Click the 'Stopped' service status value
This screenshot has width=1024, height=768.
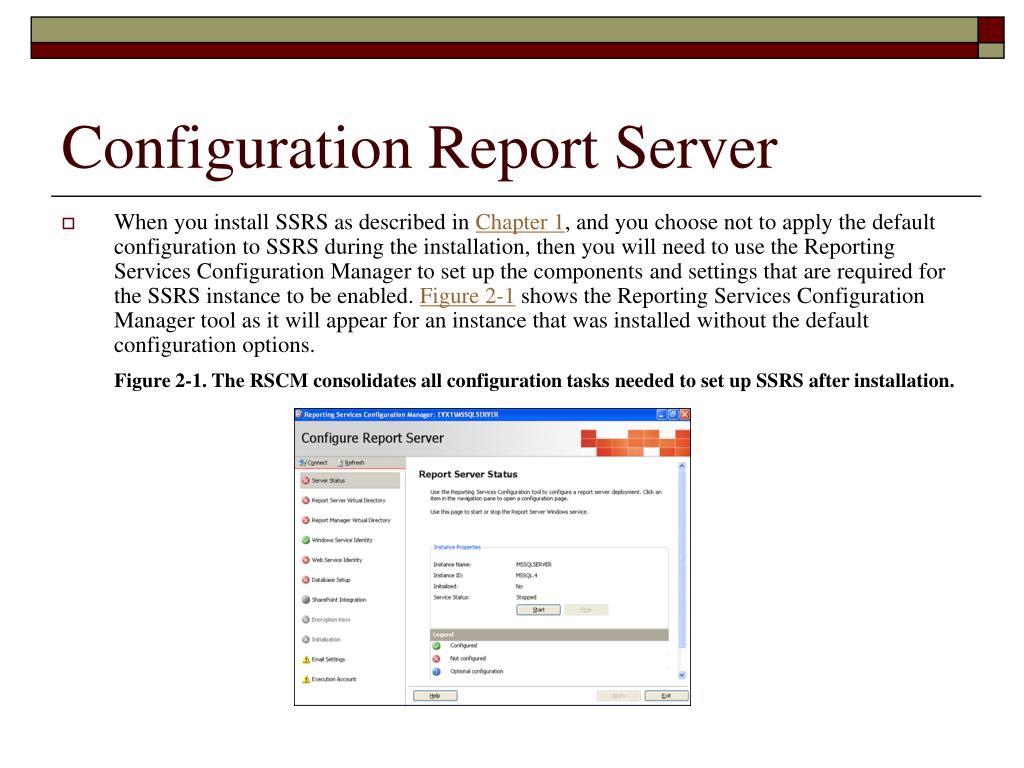(526, 598)
